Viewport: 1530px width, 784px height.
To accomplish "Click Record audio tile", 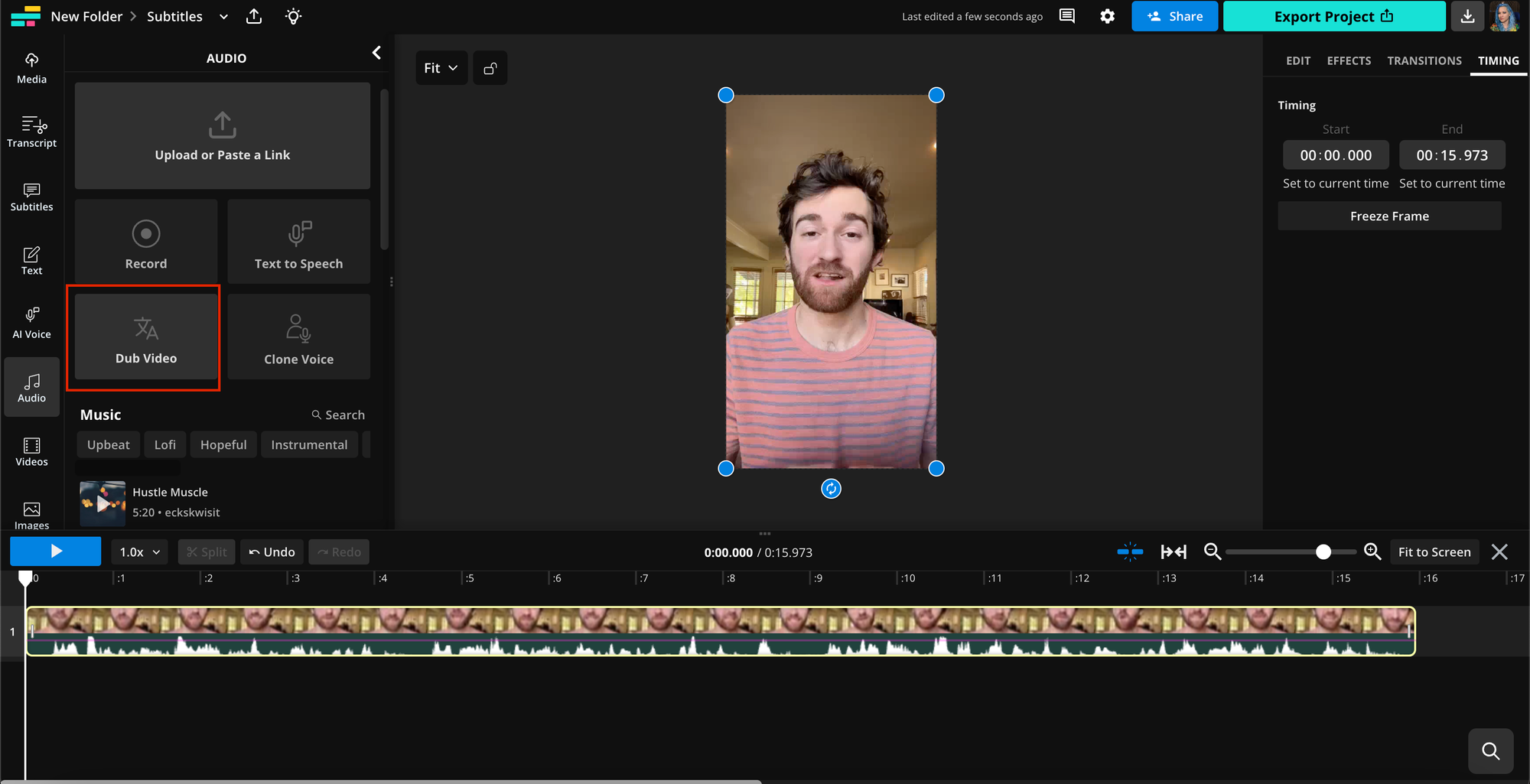I will point(146,242).
